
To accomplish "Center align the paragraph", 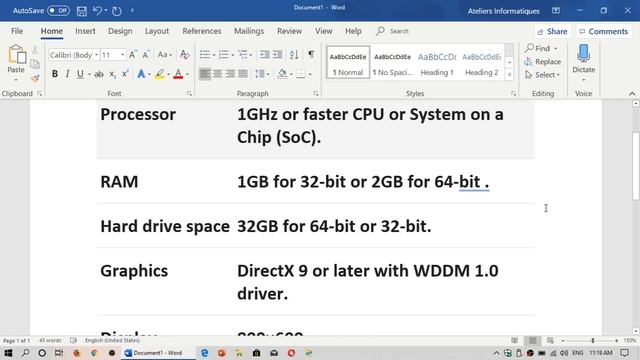I will click(x=218, y=74).
